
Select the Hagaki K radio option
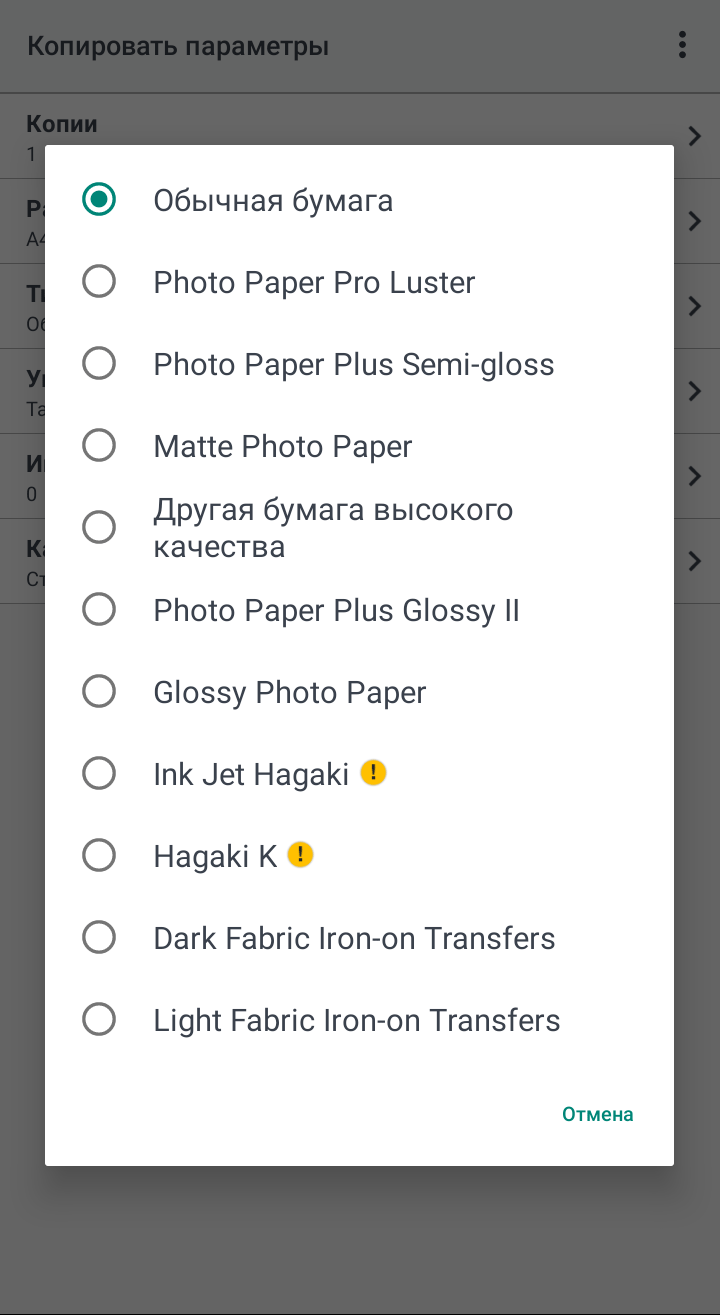click(99, 855)
